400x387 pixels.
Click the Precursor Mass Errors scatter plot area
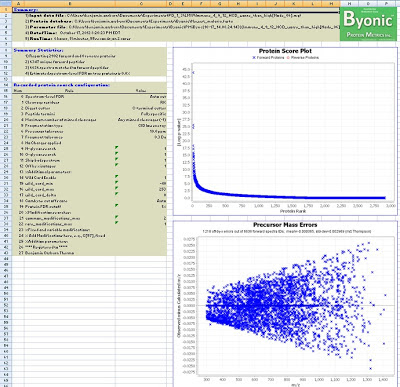296,306
